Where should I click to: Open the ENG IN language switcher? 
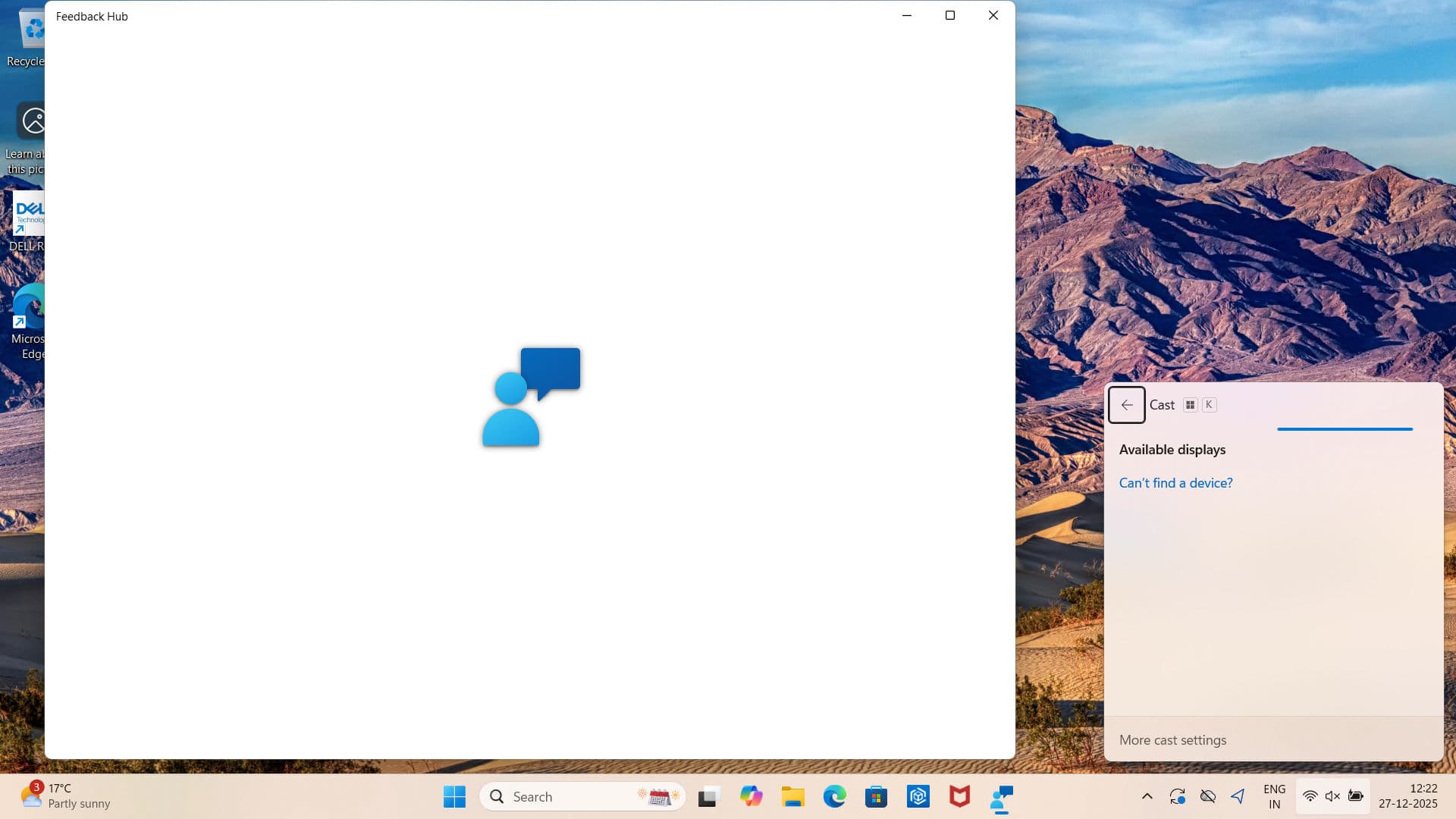pyautogui.click(x=1274, y=796)
